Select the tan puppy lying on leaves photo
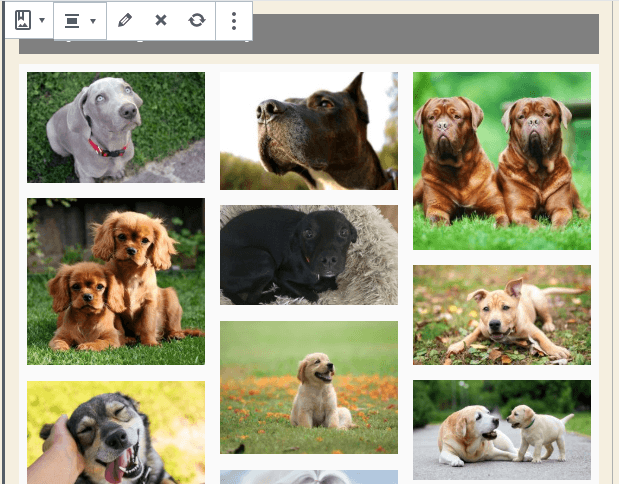The width and height of the screenshot is (619, 484). pos(502,315)
